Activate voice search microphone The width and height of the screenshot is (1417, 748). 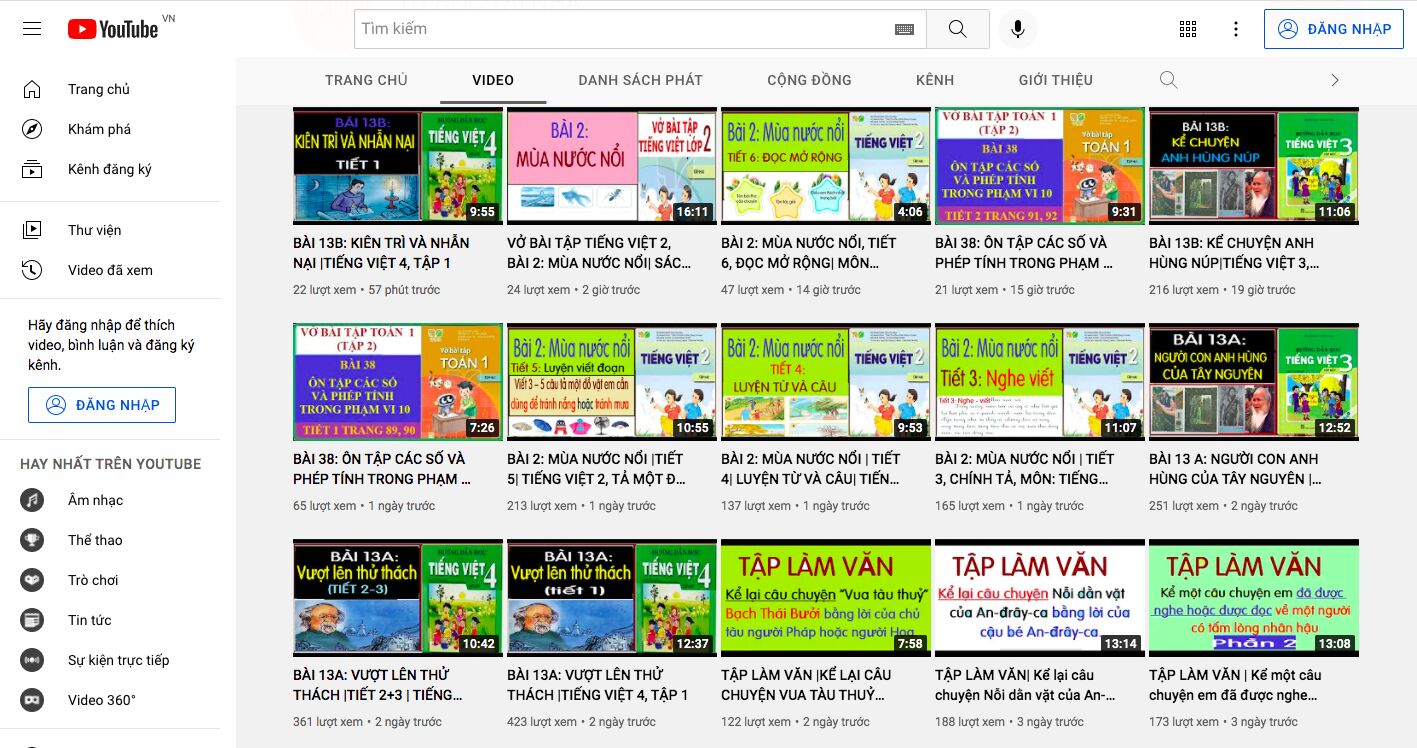[1017, 29]
